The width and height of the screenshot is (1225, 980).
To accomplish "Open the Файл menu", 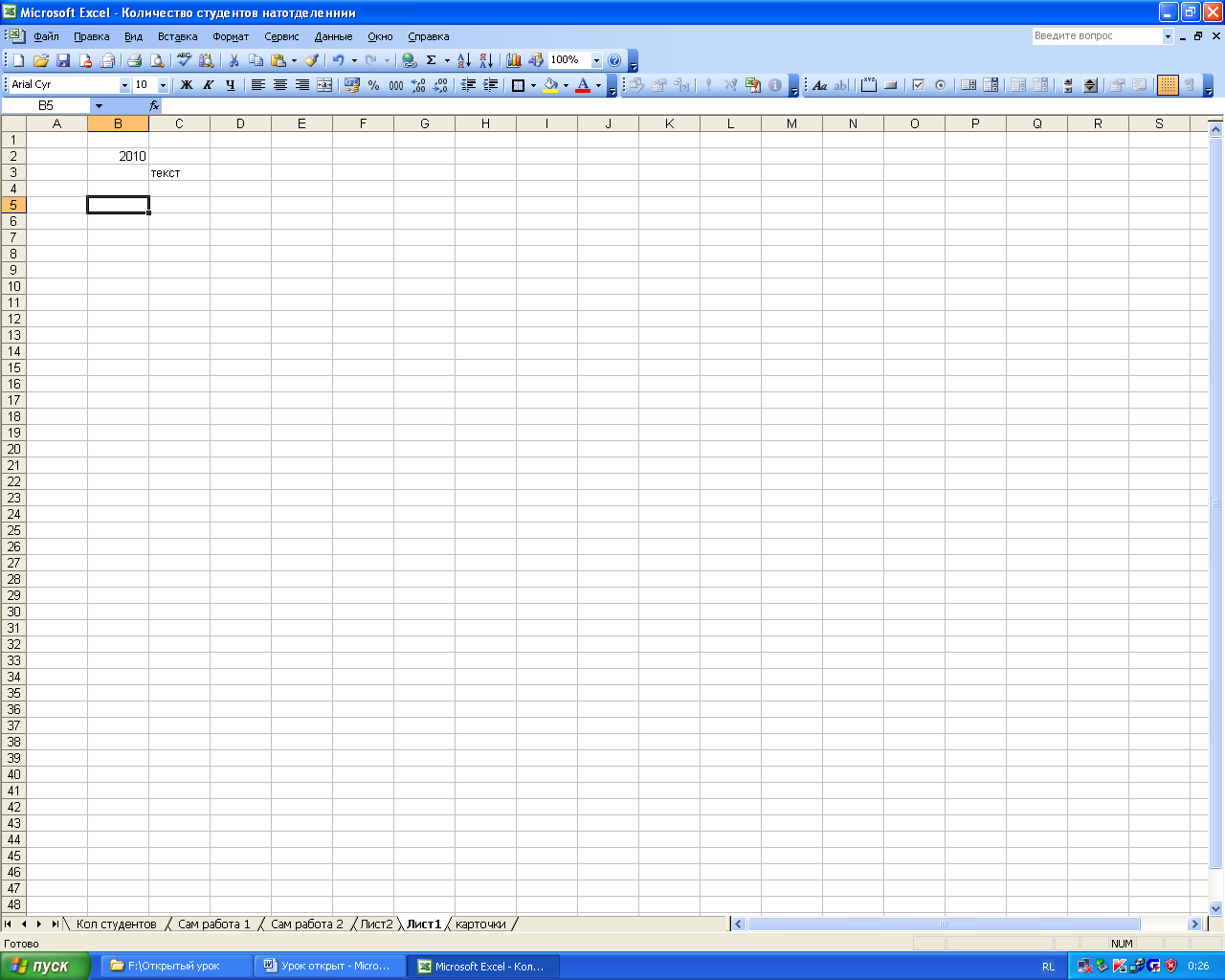I will tap(46, 36).
